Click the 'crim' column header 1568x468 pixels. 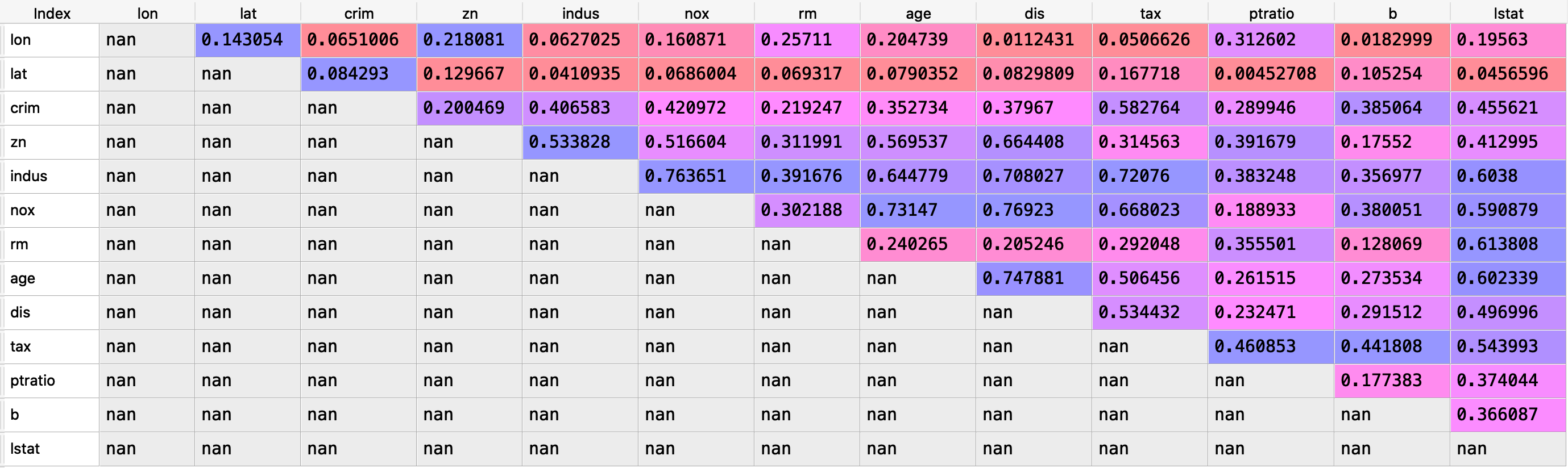tap(359, 12)
